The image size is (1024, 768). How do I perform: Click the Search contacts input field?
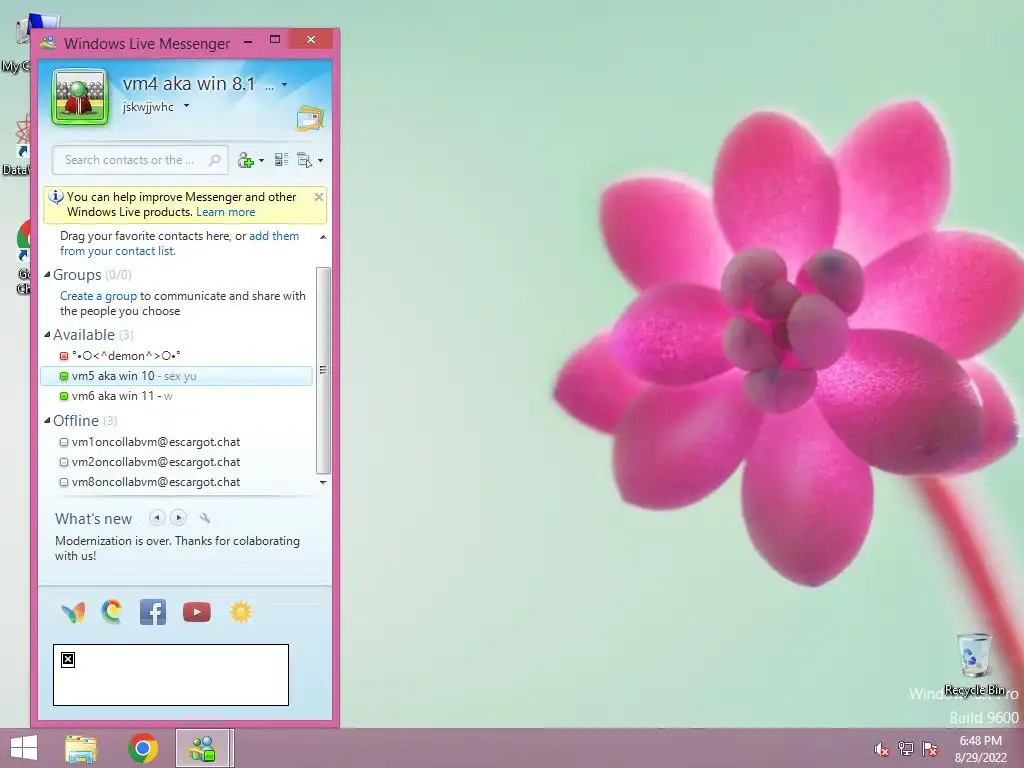pos(140,160)
